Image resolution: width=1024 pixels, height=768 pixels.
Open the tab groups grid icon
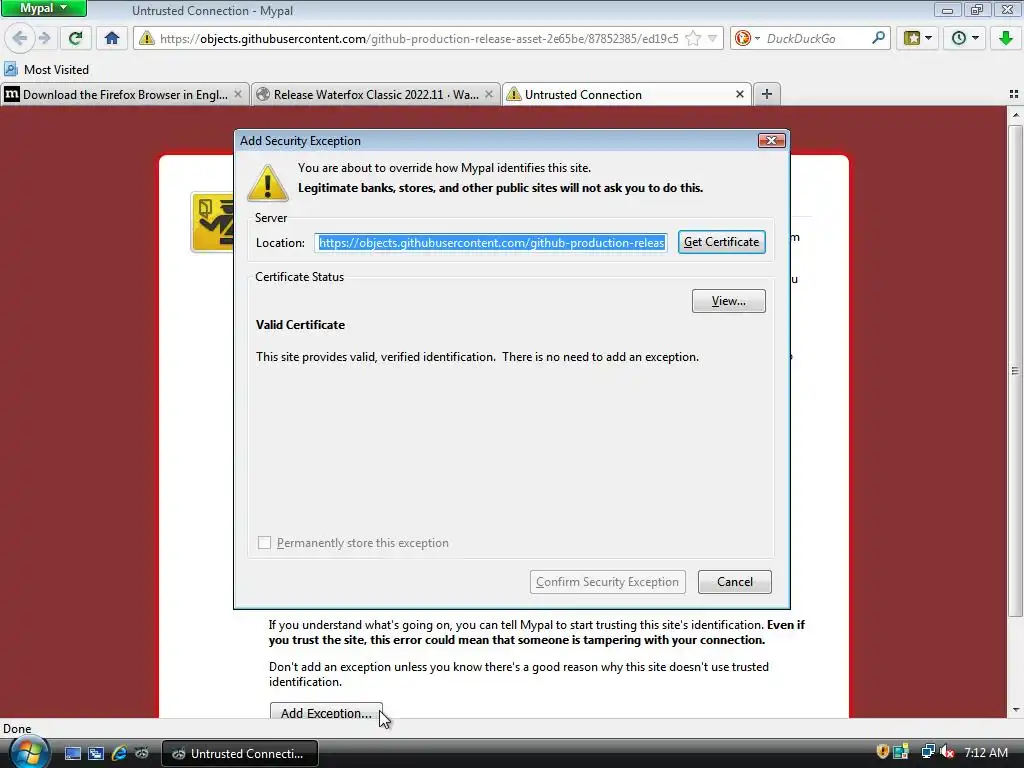tap(1014, 95)
